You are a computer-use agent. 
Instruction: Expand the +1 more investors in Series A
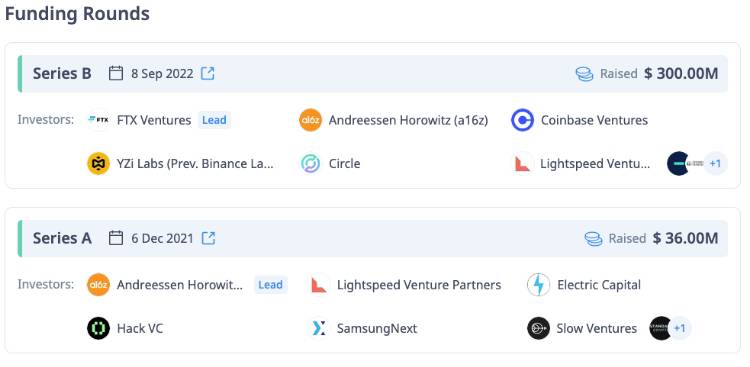680,328
